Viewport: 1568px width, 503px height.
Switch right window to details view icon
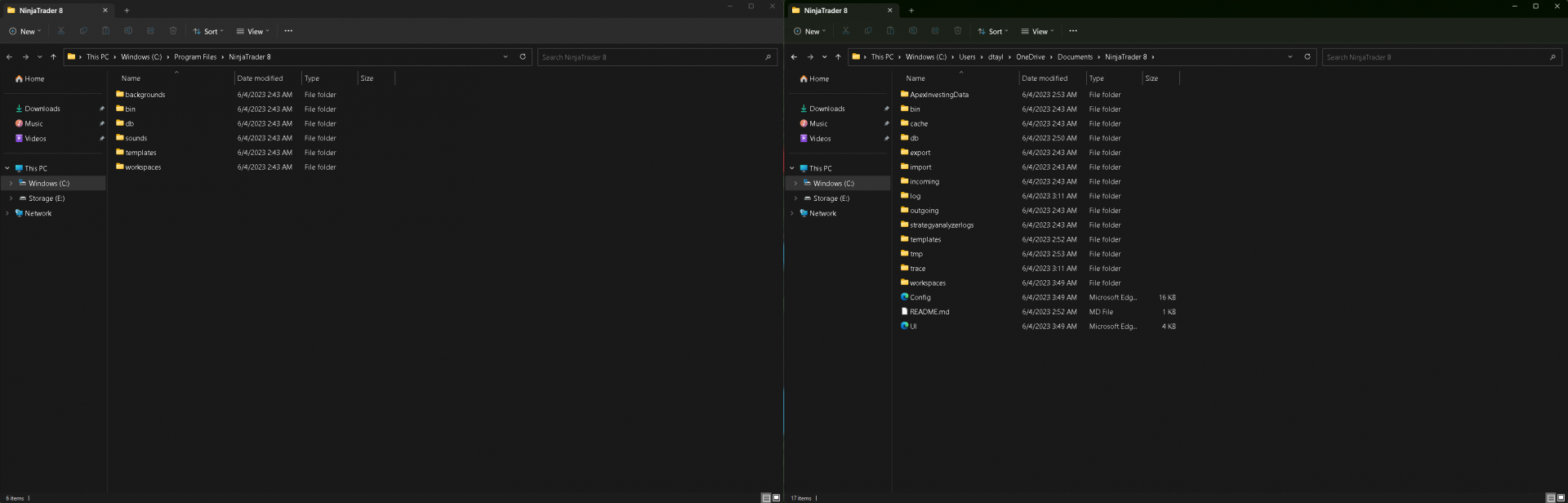[1551, 497]
